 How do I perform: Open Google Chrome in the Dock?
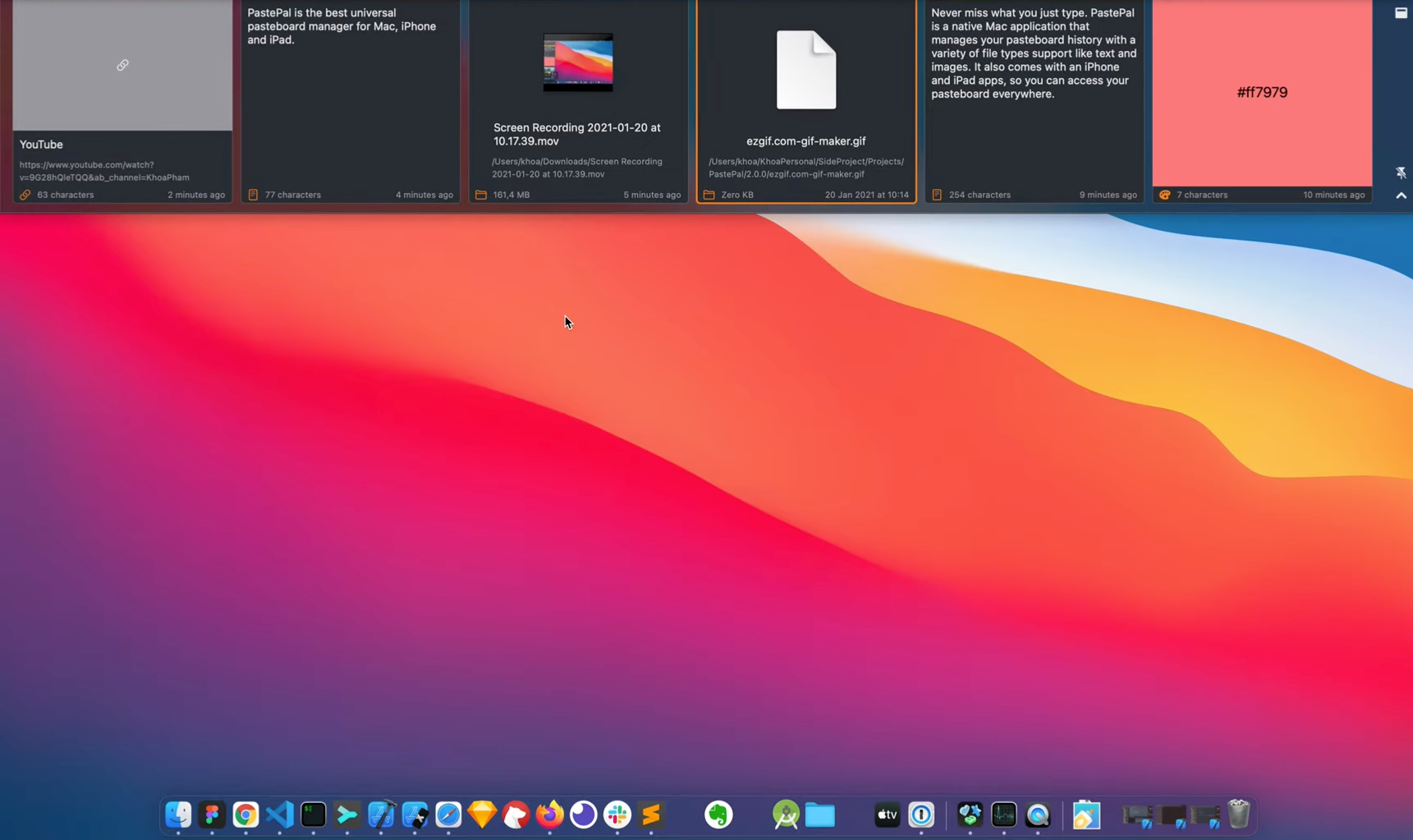pos(245,815)
